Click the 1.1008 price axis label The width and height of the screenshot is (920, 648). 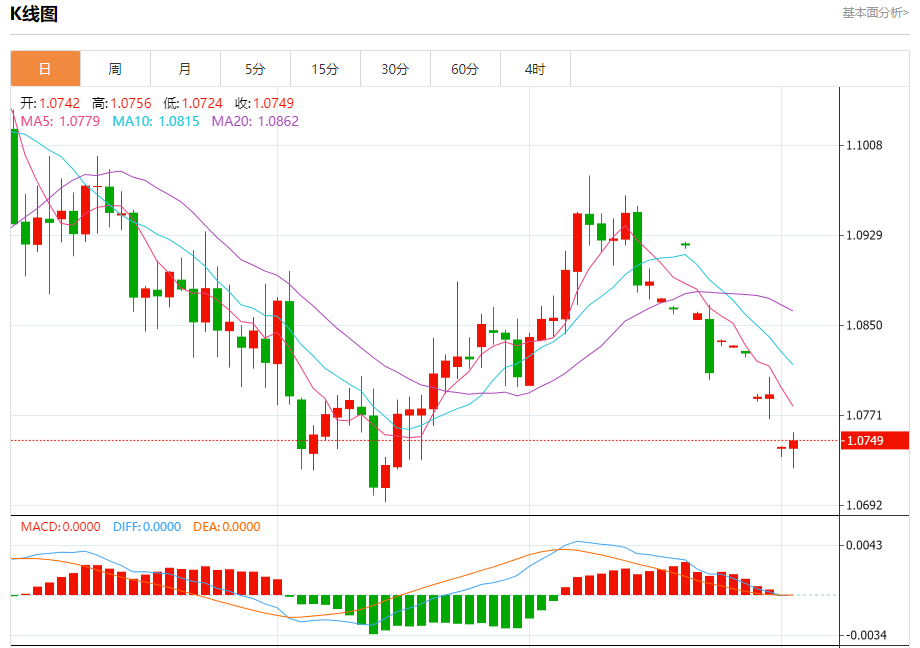[864, 146]
